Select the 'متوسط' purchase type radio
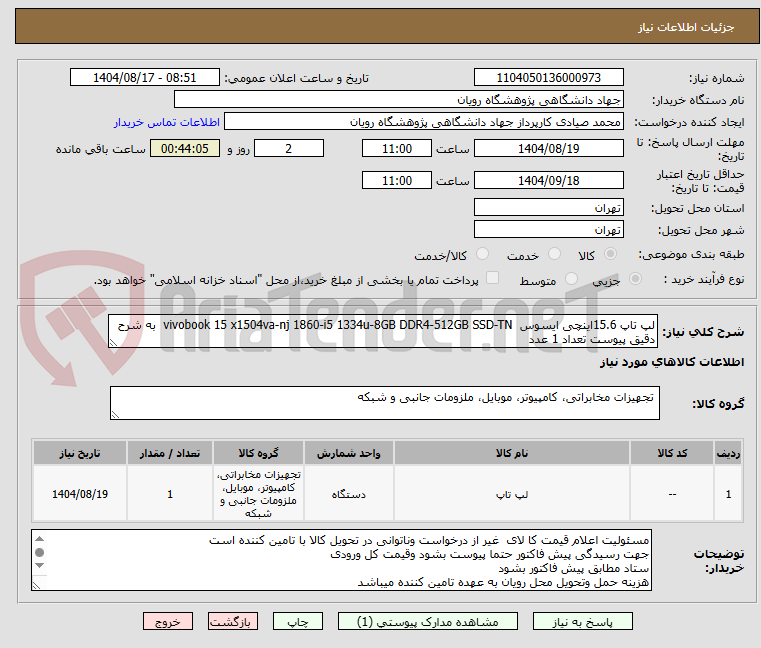The height and width of the screenshot is (648, 761). click(x=571, y=280)
